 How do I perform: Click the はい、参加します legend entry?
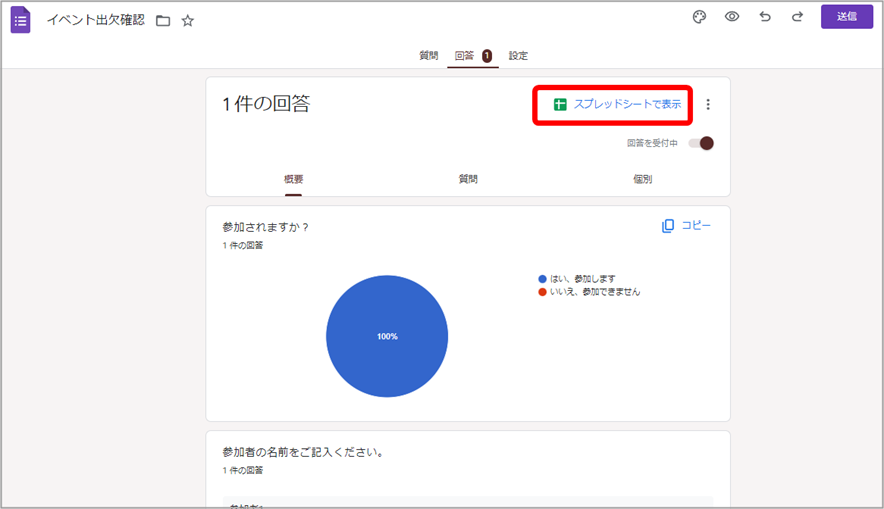pos(577,278)
